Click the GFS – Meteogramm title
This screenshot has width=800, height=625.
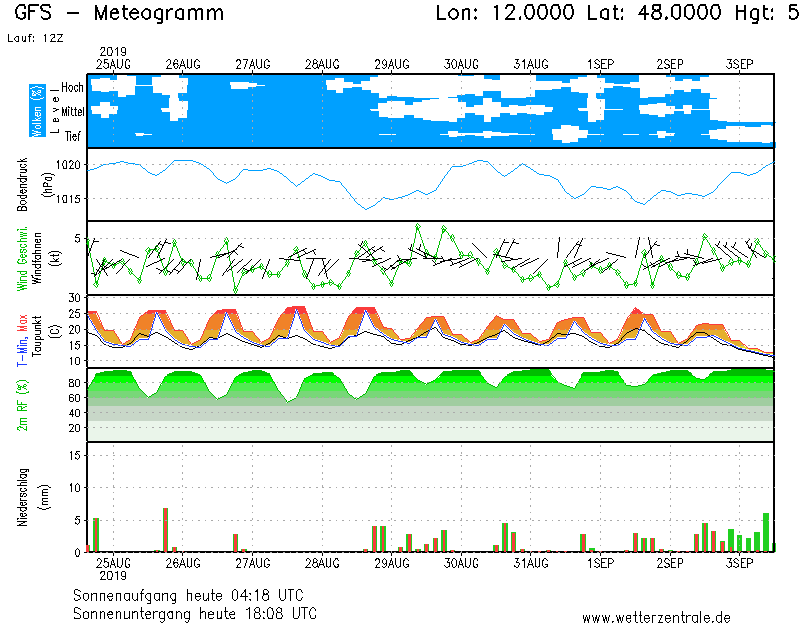pos(120,14)
